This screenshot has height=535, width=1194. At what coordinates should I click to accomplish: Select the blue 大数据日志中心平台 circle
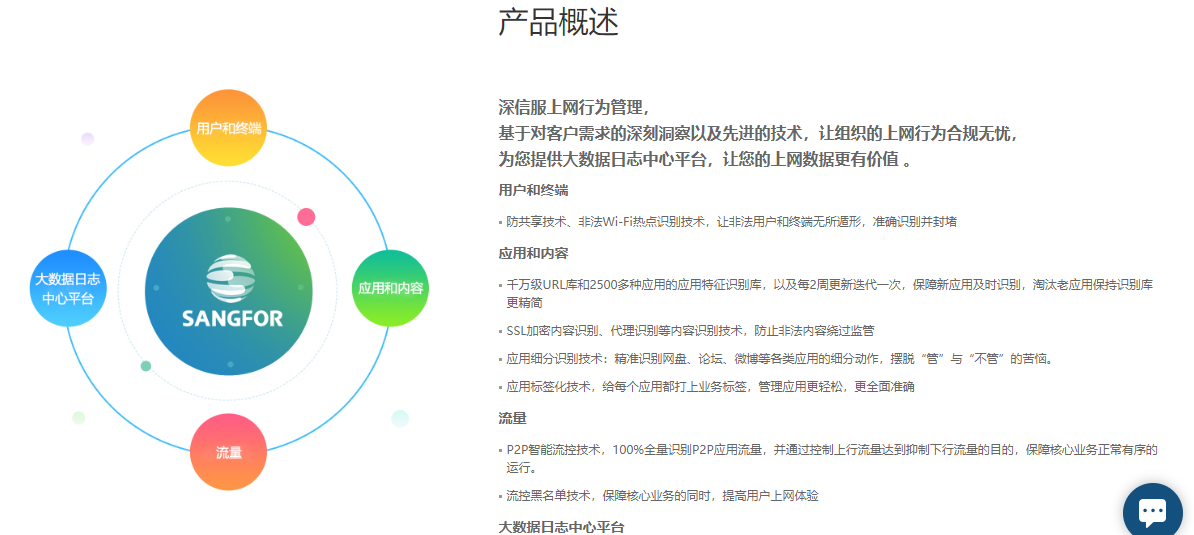[x=68, y=288]
